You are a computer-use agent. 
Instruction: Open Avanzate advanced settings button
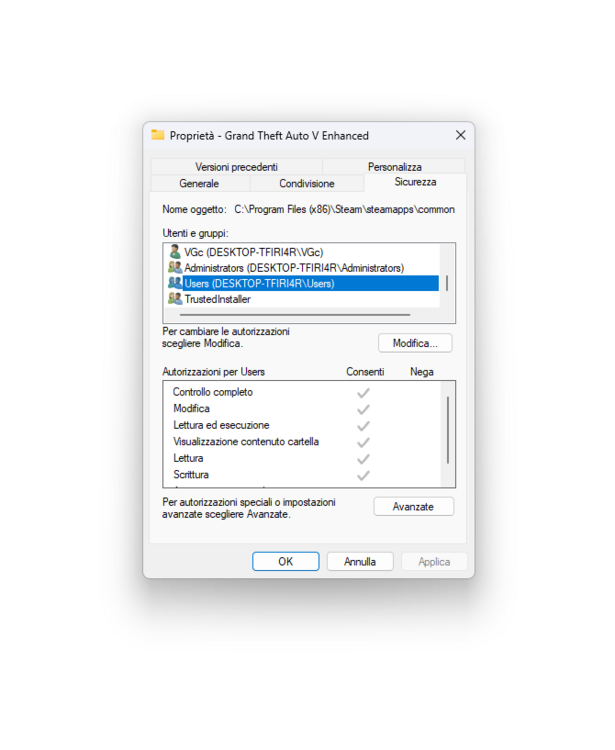413,507
